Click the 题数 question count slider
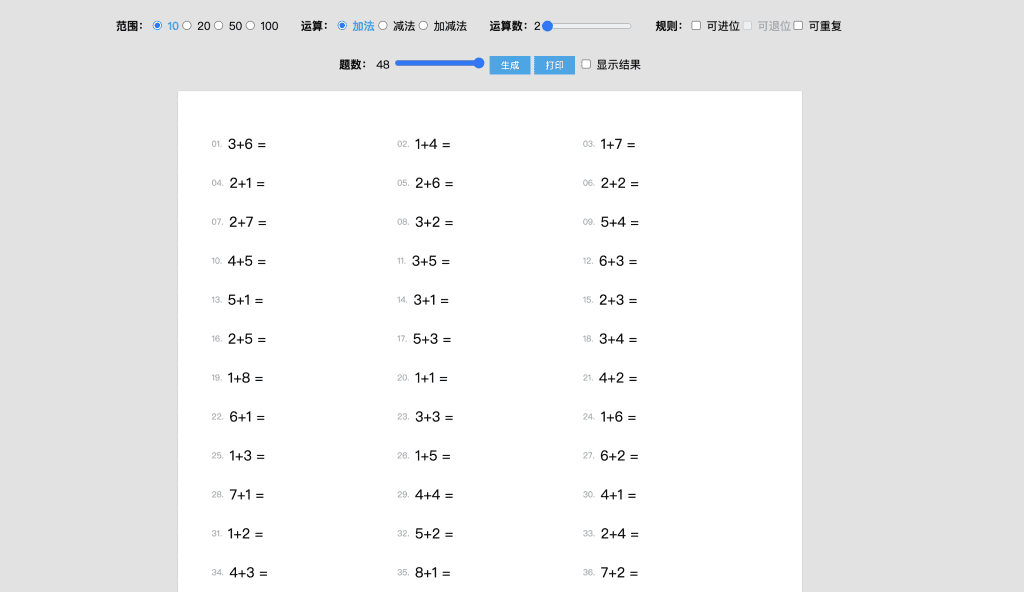The width and height of the screenshot is (1024, 592). 440,63
